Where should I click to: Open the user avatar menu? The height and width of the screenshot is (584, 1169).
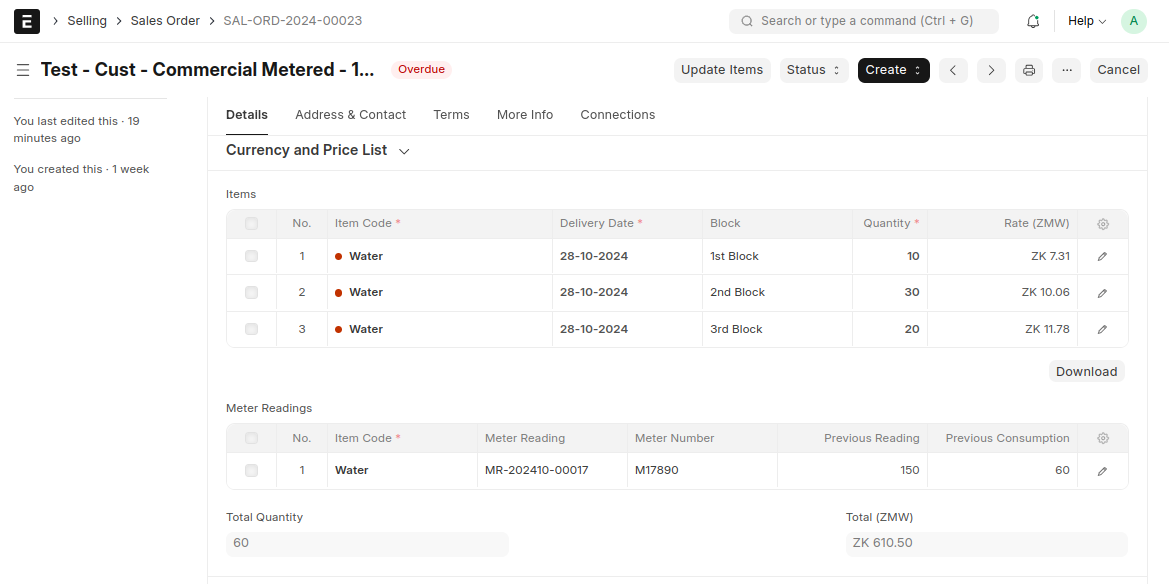click(1133, 21)
